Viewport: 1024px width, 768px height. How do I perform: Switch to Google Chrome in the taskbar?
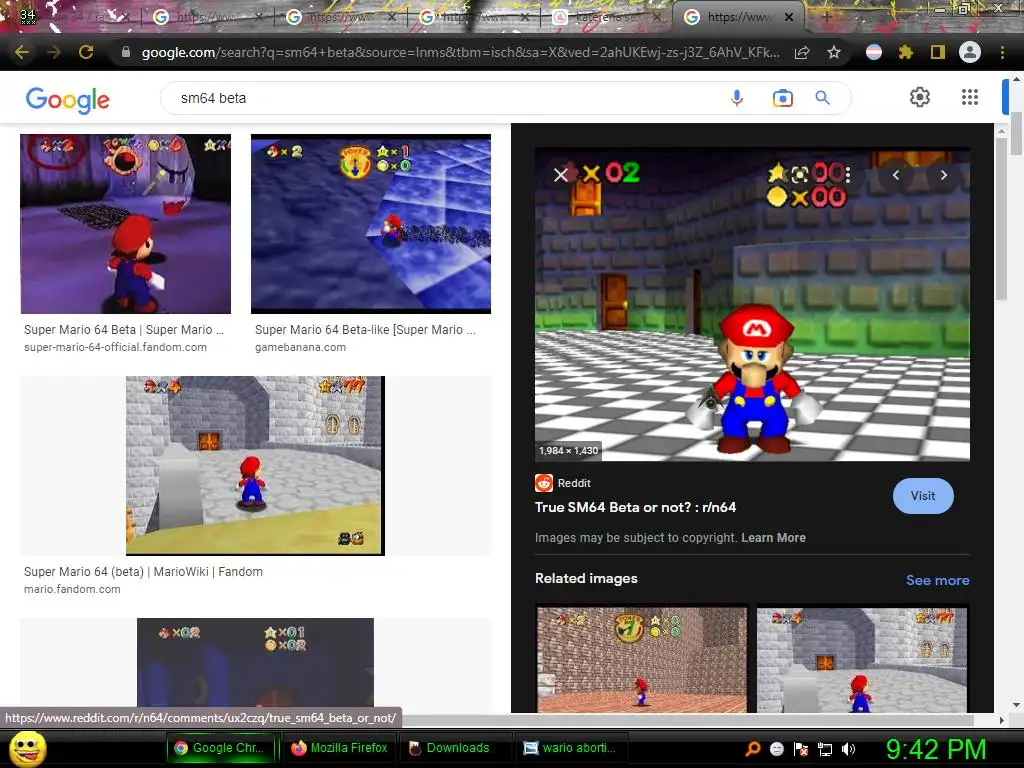(x=221, y=748)
